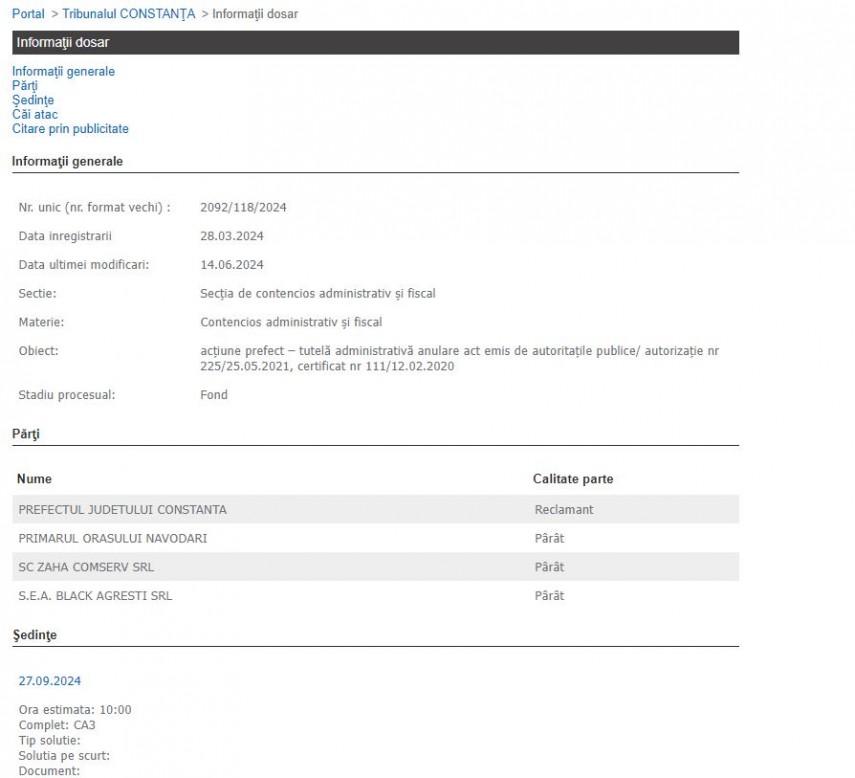Click the Părți navigation link at top
The height and width of the screenshot is (778, 855).
pos(25,86)
